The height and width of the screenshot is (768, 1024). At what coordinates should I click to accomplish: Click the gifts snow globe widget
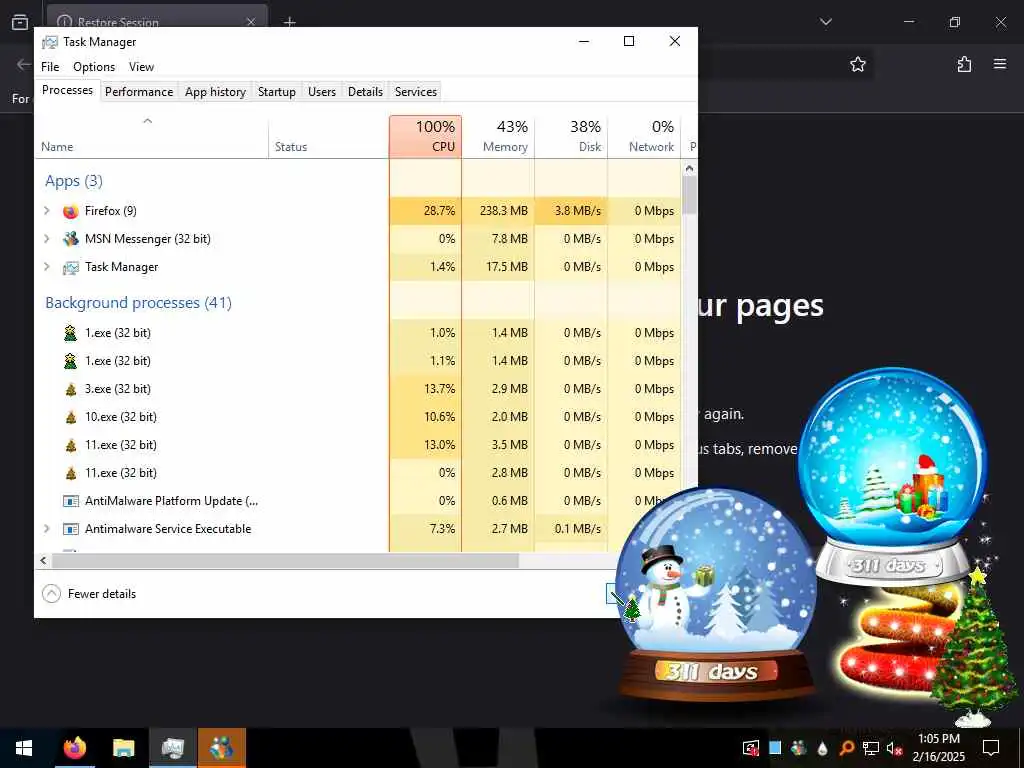[893, 475]
